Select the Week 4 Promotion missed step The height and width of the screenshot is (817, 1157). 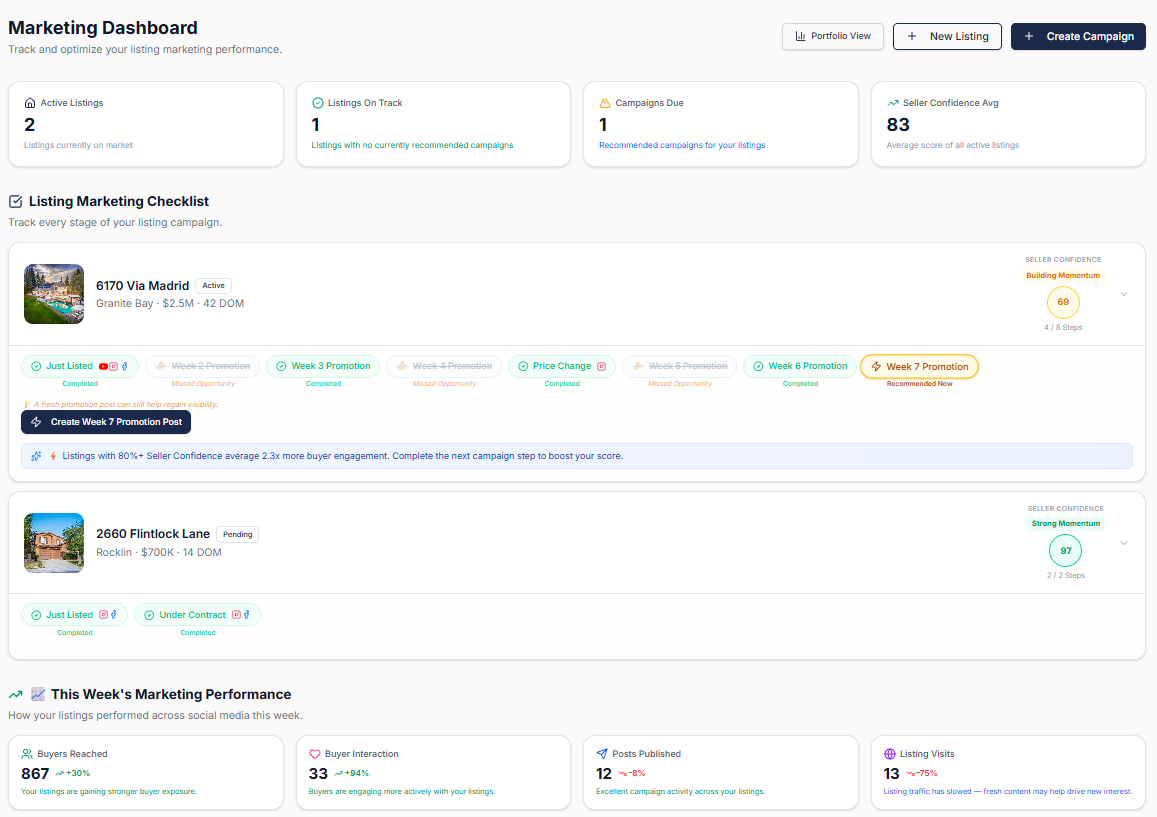click(x=444, y=366)
